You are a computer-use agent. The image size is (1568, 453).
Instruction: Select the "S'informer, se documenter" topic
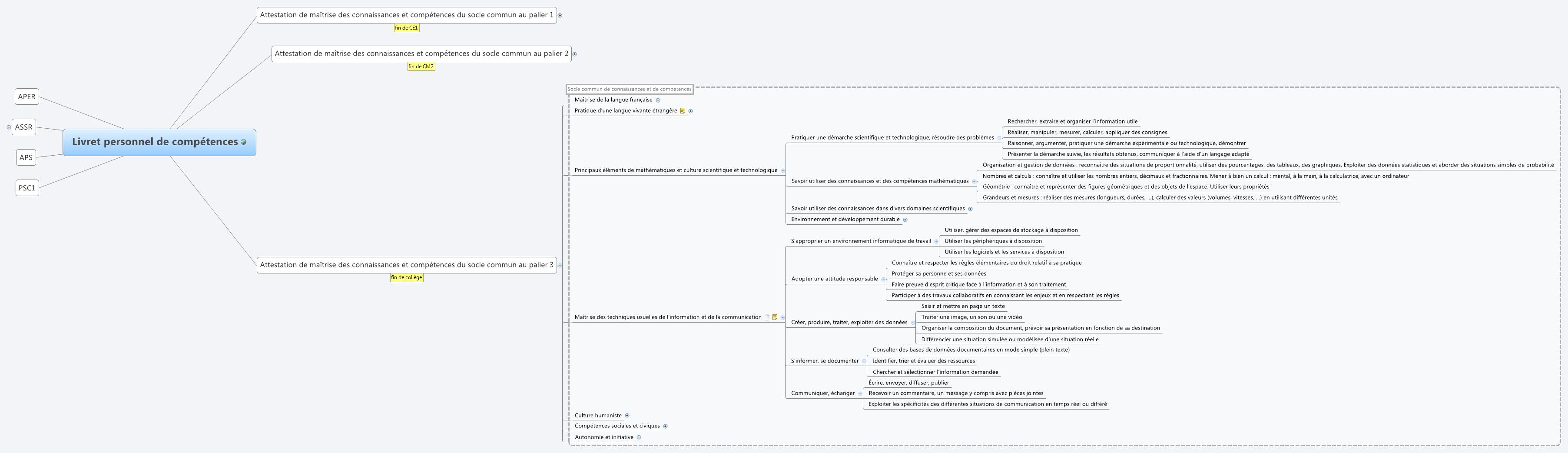tap(825, 360)
